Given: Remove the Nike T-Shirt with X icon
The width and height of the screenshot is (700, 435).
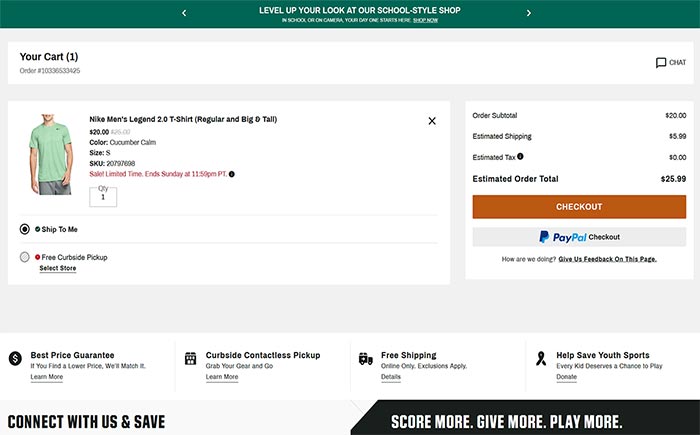Looking at the screenshot, I should point(432,121).
